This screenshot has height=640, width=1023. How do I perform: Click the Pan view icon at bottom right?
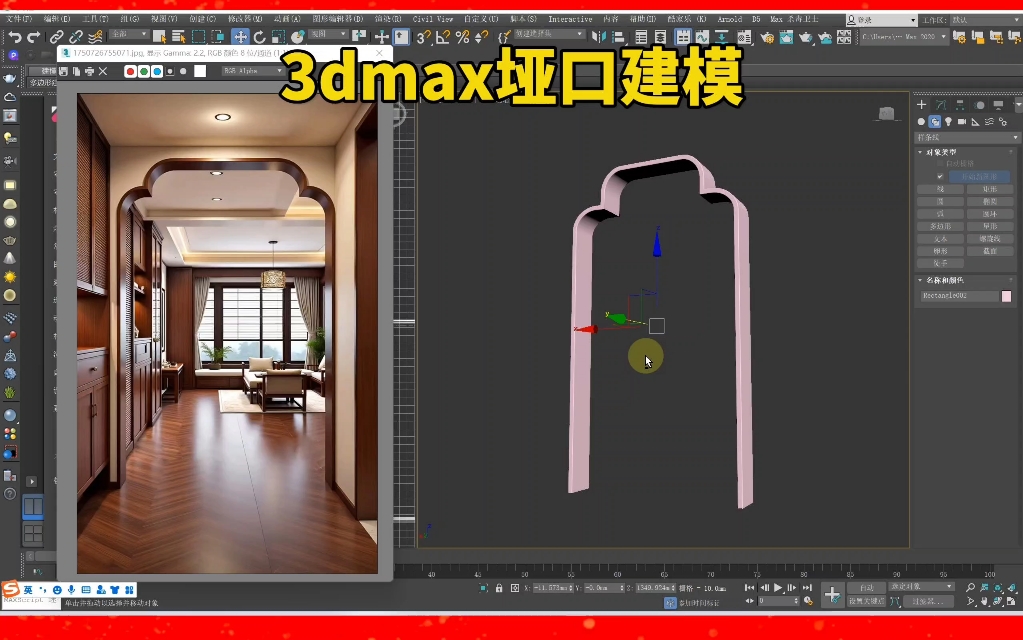pos(984,601)
